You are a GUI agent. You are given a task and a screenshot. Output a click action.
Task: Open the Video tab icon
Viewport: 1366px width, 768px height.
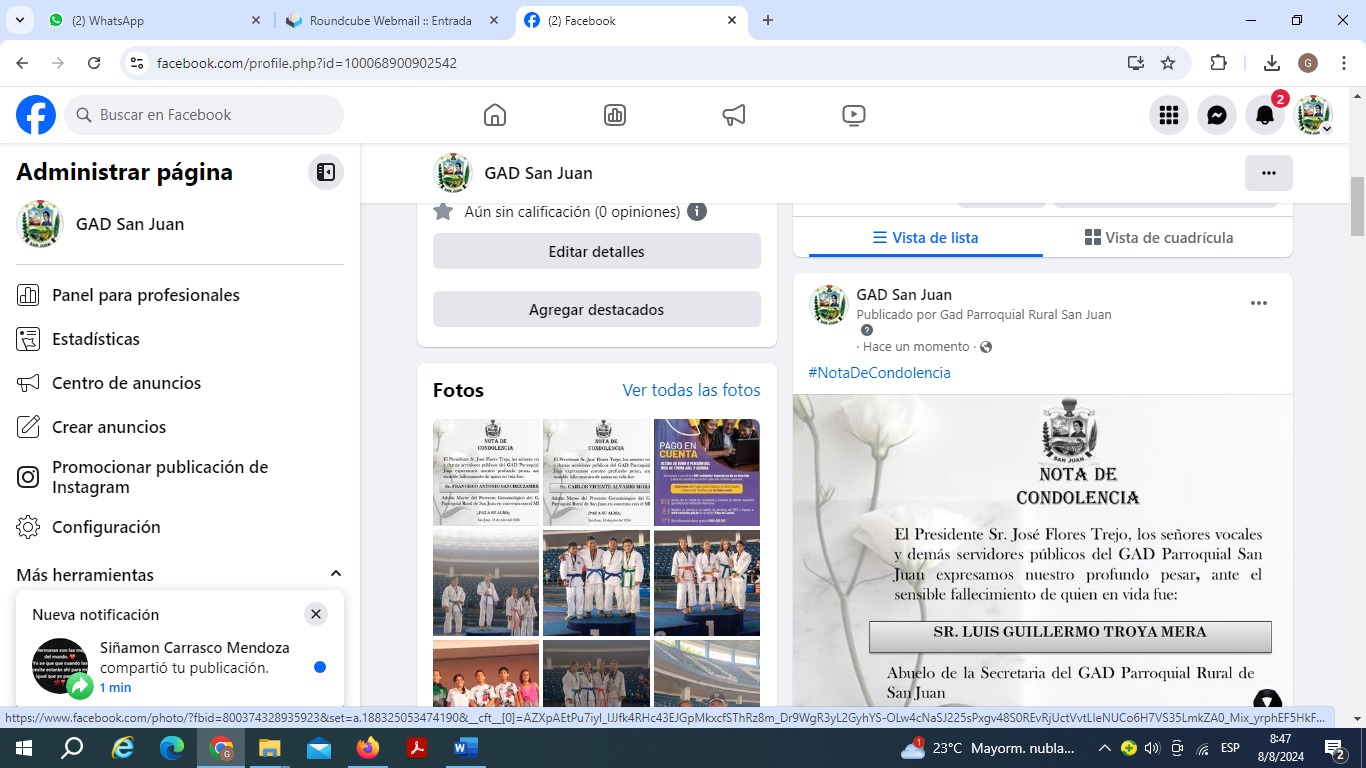[x=854, y=115]
